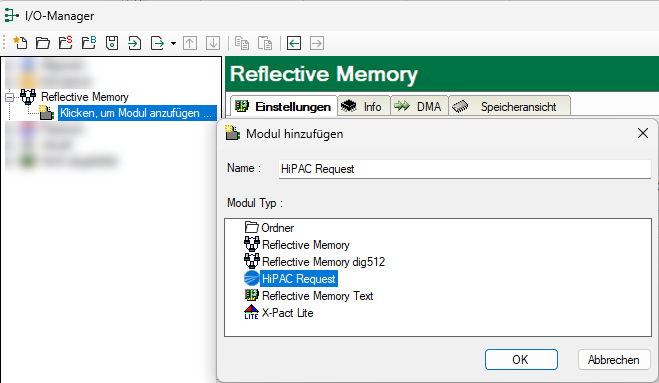Click the new configuration icon with star
659x383 pixels.
coord(20,43)
